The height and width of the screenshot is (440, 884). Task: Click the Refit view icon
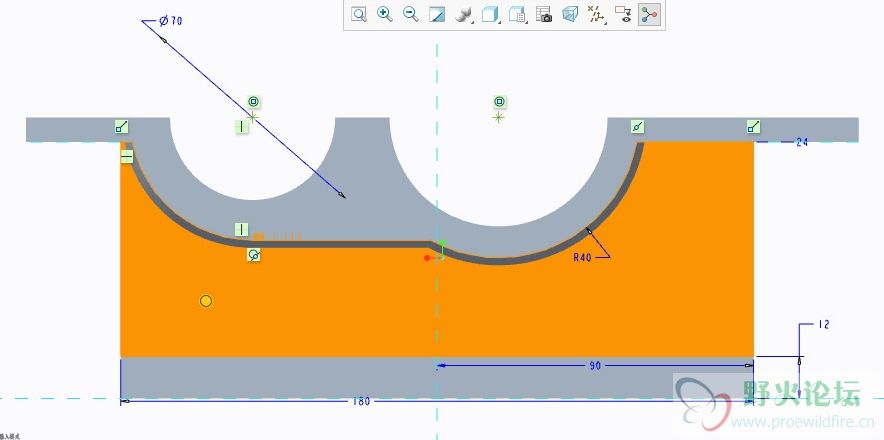359,15
